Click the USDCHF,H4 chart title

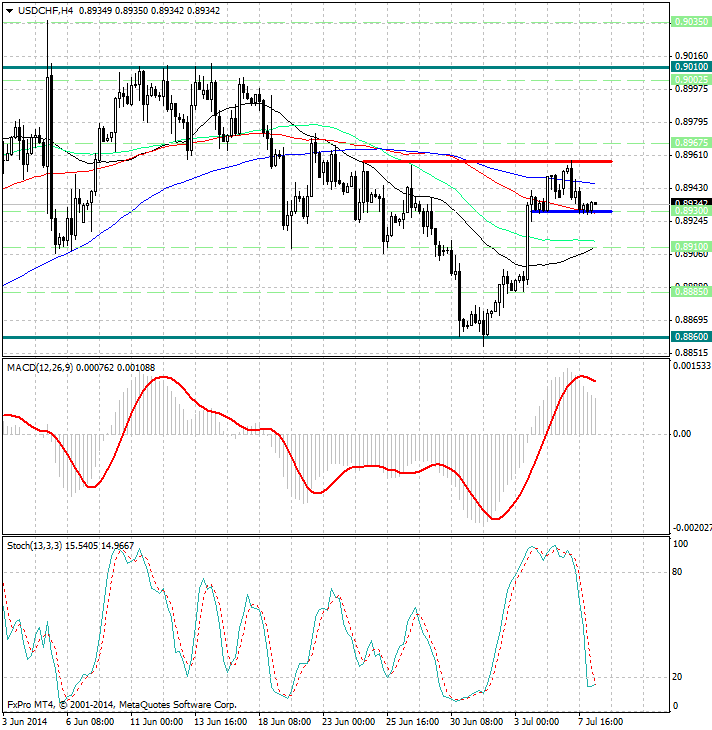pos(46,10)
